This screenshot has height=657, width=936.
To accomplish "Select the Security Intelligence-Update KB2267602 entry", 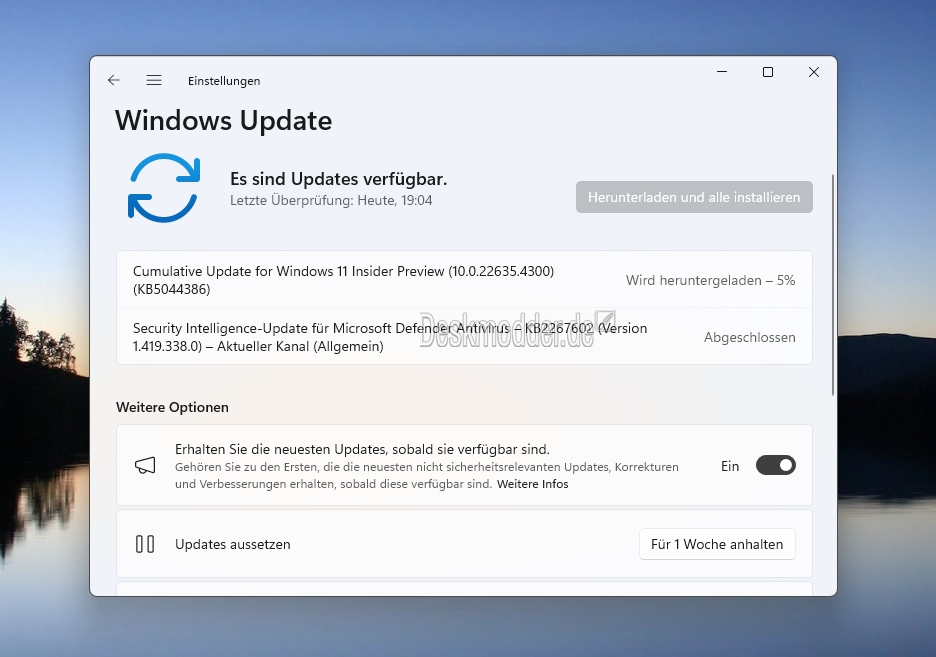I will coord(464,337).
